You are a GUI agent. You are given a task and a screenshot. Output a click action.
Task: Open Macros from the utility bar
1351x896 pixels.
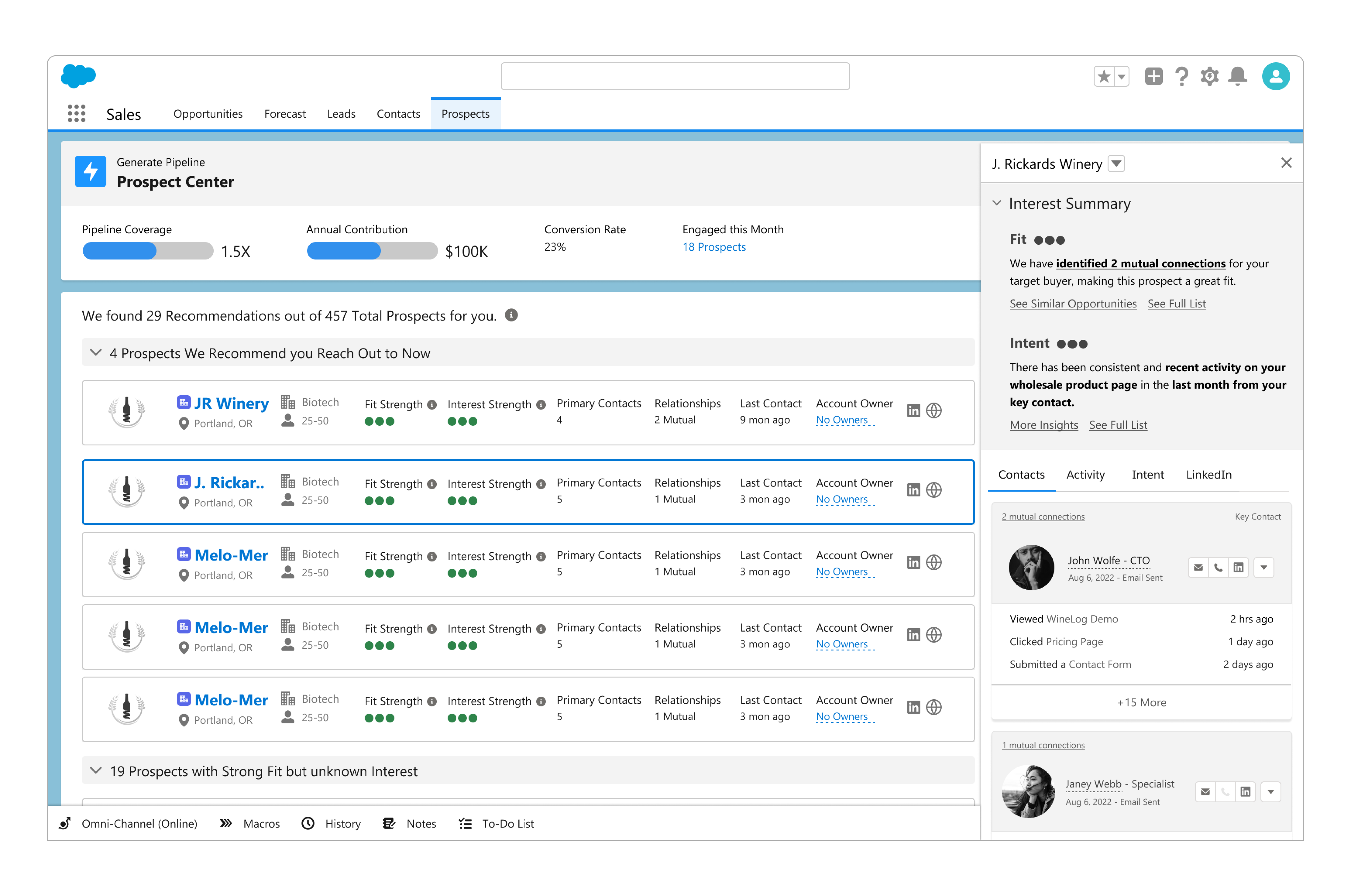[x=261, y=824]
